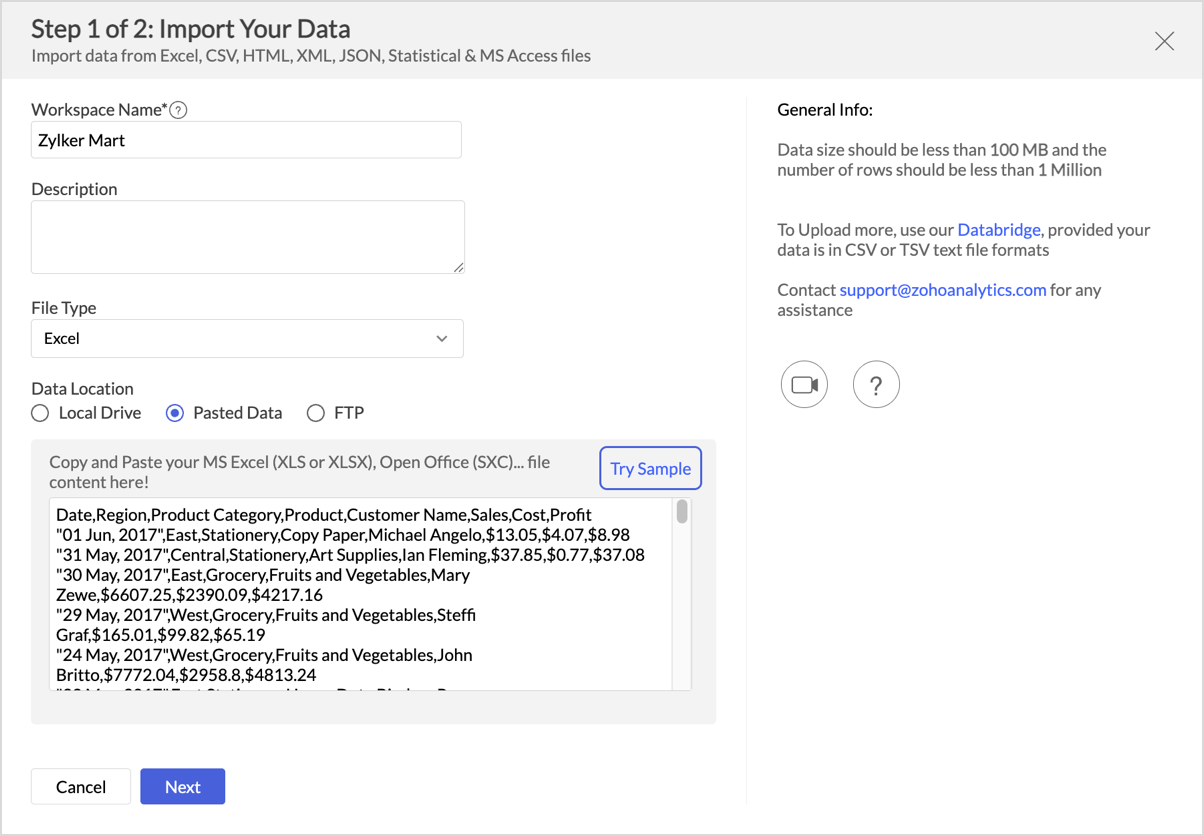
Task: Open the video tutorial camera icon
Action: pyautogui.click(x=804, y=385)
